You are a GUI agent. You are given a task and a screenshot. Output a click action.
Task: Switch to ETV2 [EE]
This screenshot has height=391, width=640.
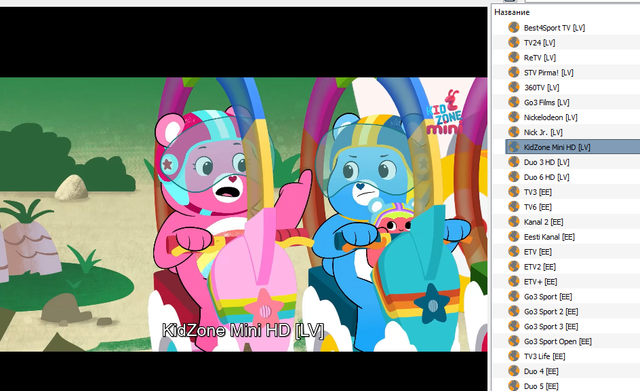(540, 267)
